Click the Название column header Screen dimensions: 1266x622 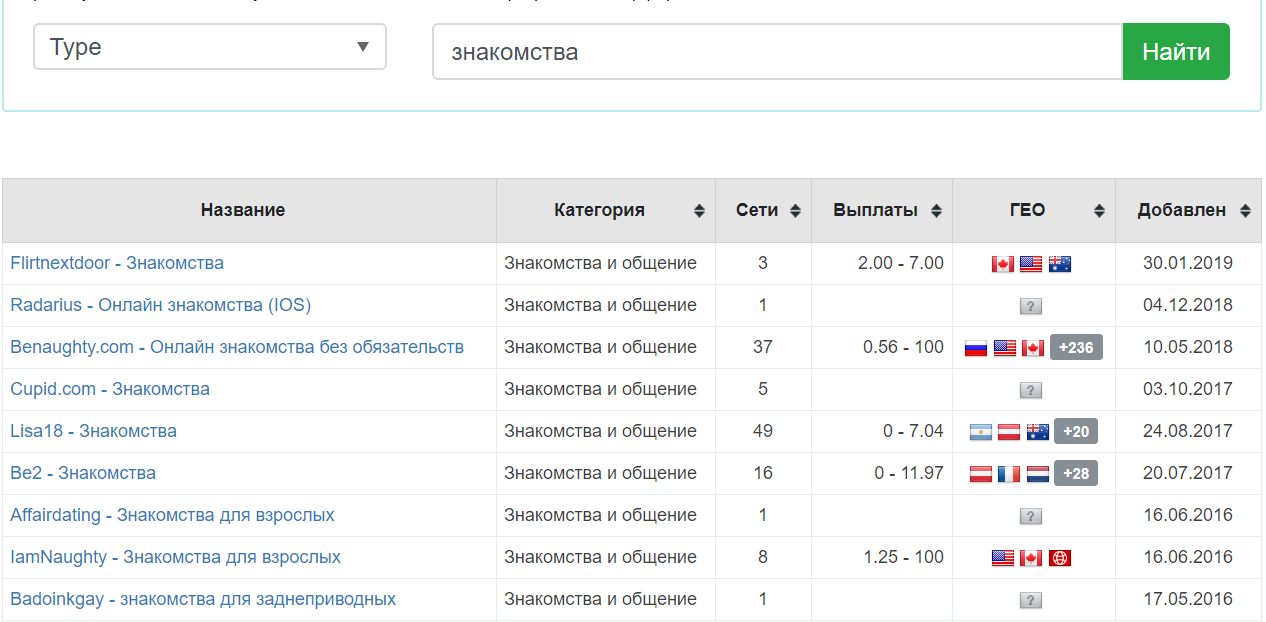pyautogui.click(x=243, y=210)
